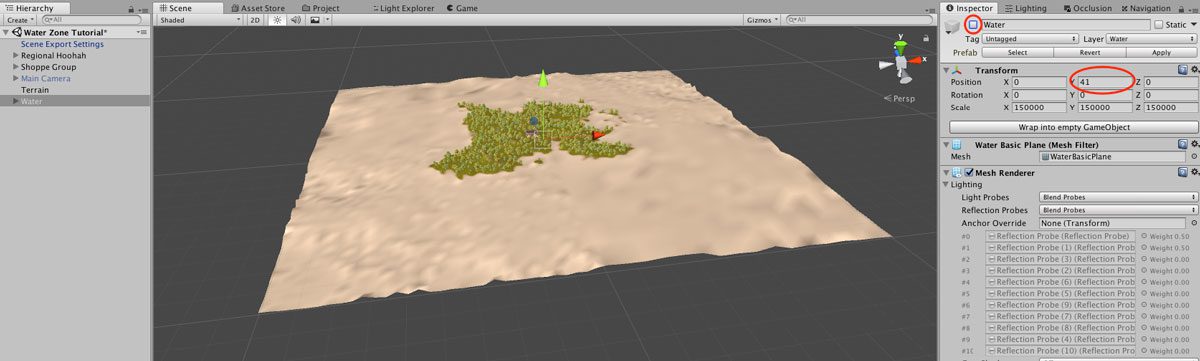Open the Tag dropdown (Untagged)
Screen dimensions: 1200x361
click(x=1031, y=39)
